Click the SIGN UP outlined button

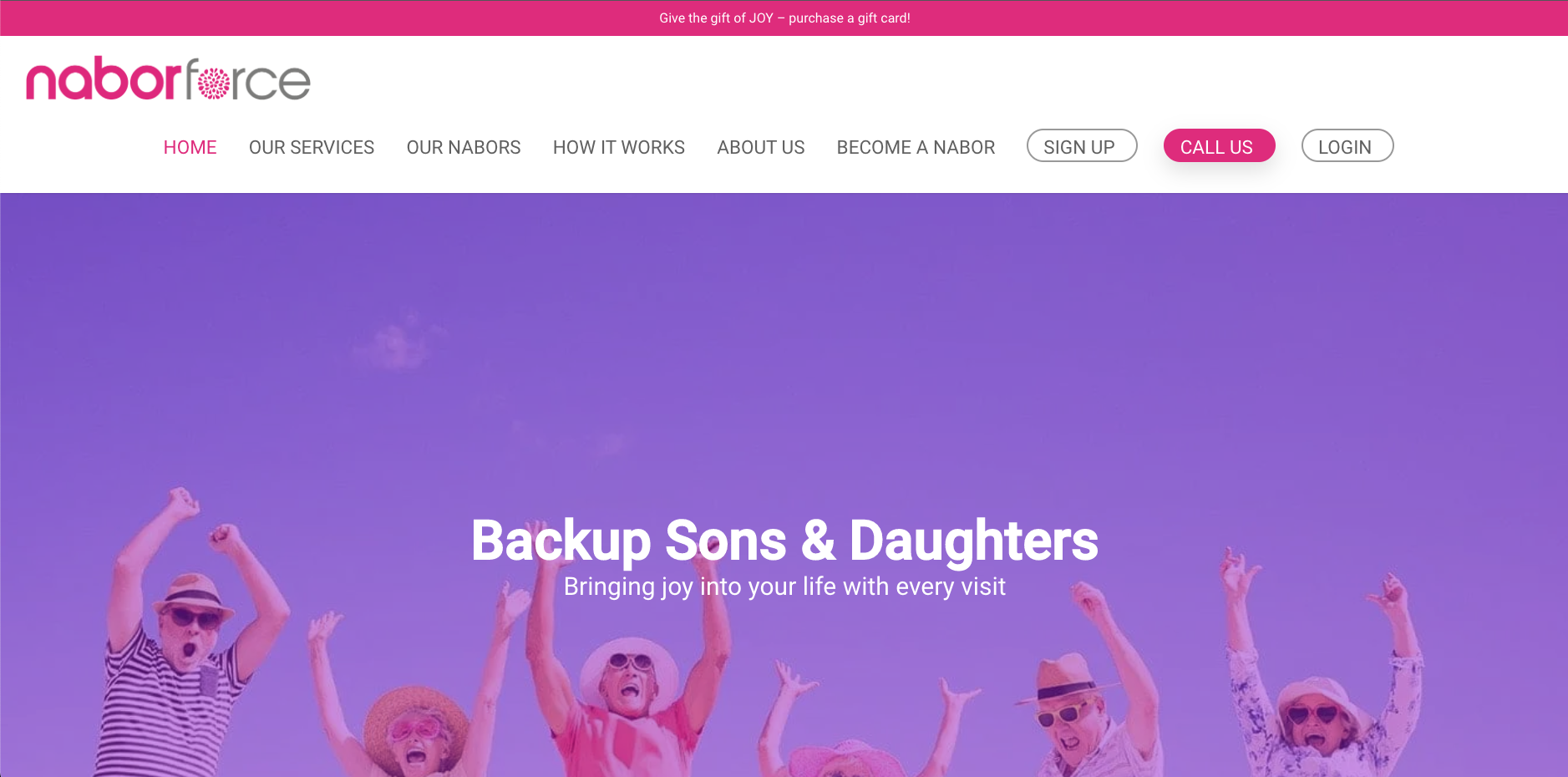[x=1082, y=146]
